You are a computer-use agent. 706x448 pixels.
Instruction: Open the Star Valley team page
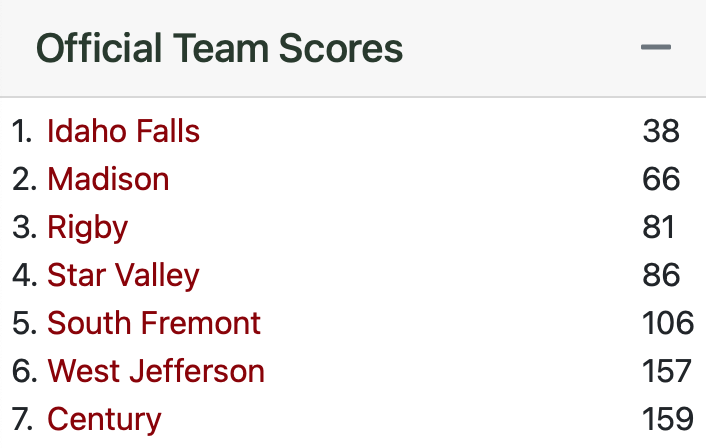(123, 275)
